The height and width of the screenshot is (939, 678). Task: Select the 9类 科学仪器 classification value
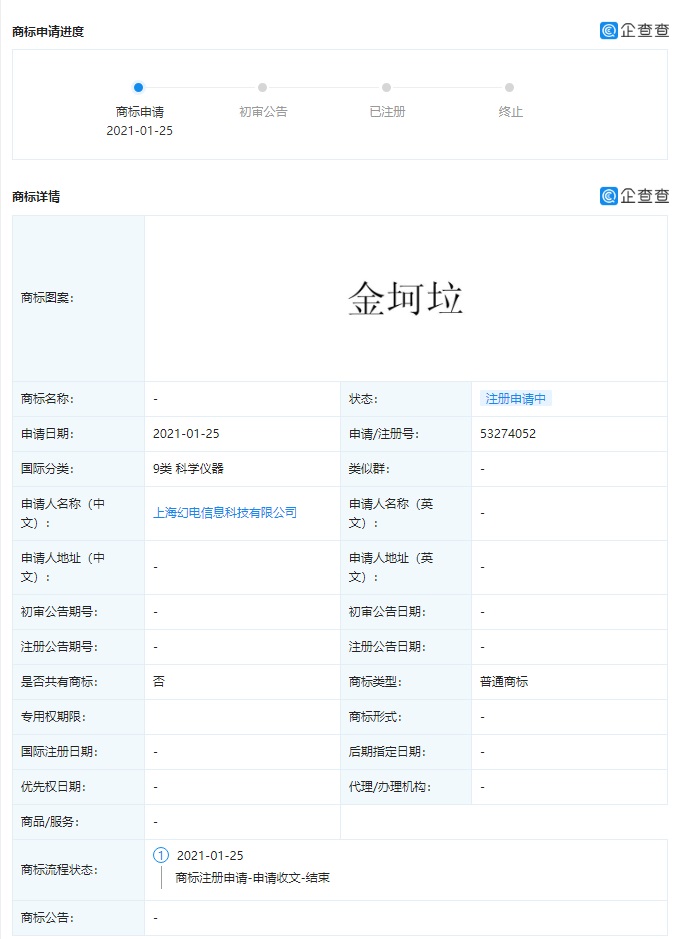[x=188, y=469]
